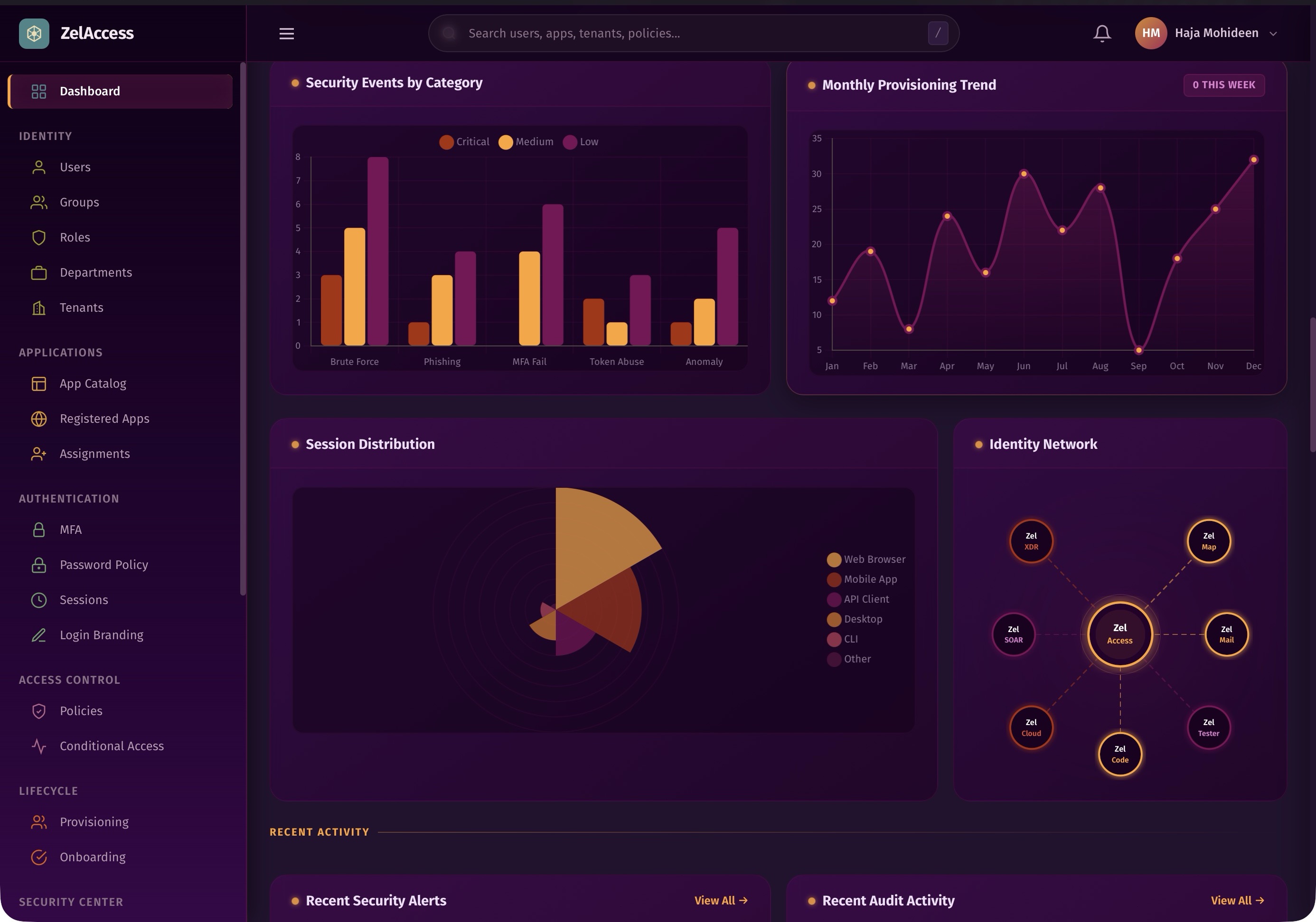This screenshot has height=922, width=1316.
Task: Click the Sessions clock icon
Action: pyautogui.click(x=38, y=599)
